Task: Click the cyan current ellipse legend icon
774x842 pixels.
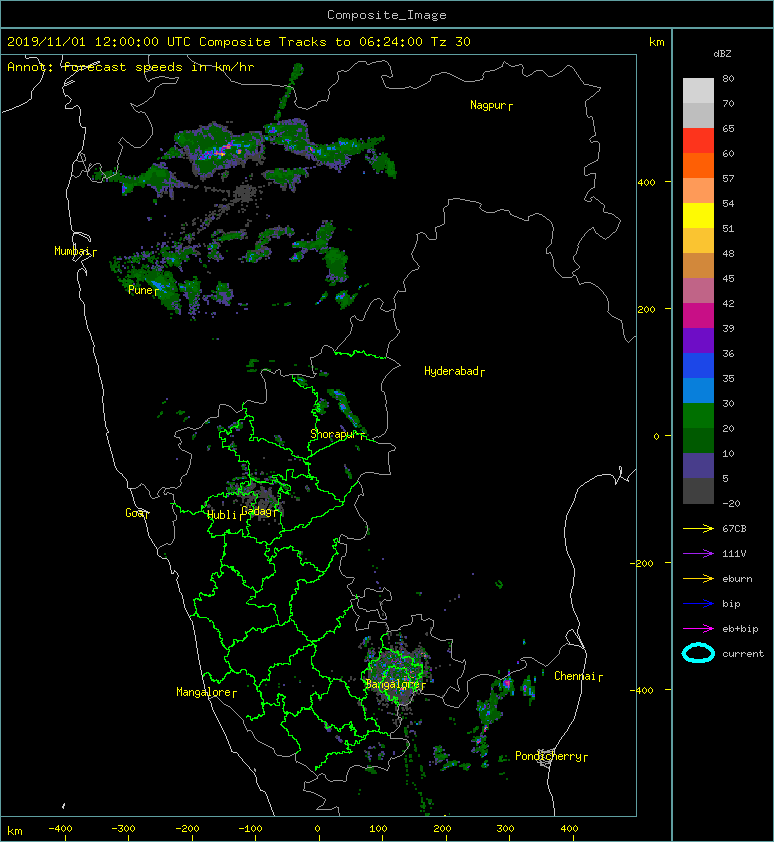Action: (698, 653)
